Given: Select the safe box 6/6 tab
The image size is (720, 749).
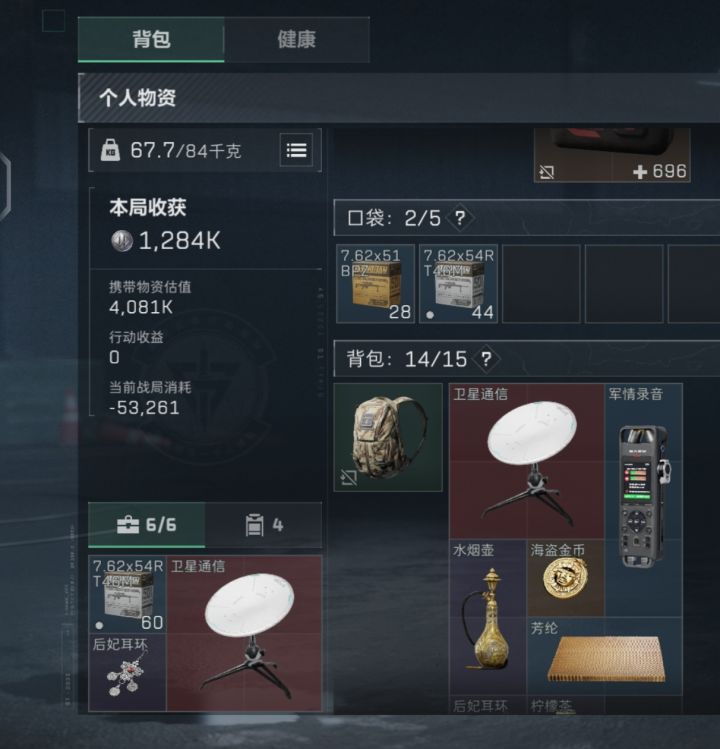Looking at the screenshot, I should 147,525.
